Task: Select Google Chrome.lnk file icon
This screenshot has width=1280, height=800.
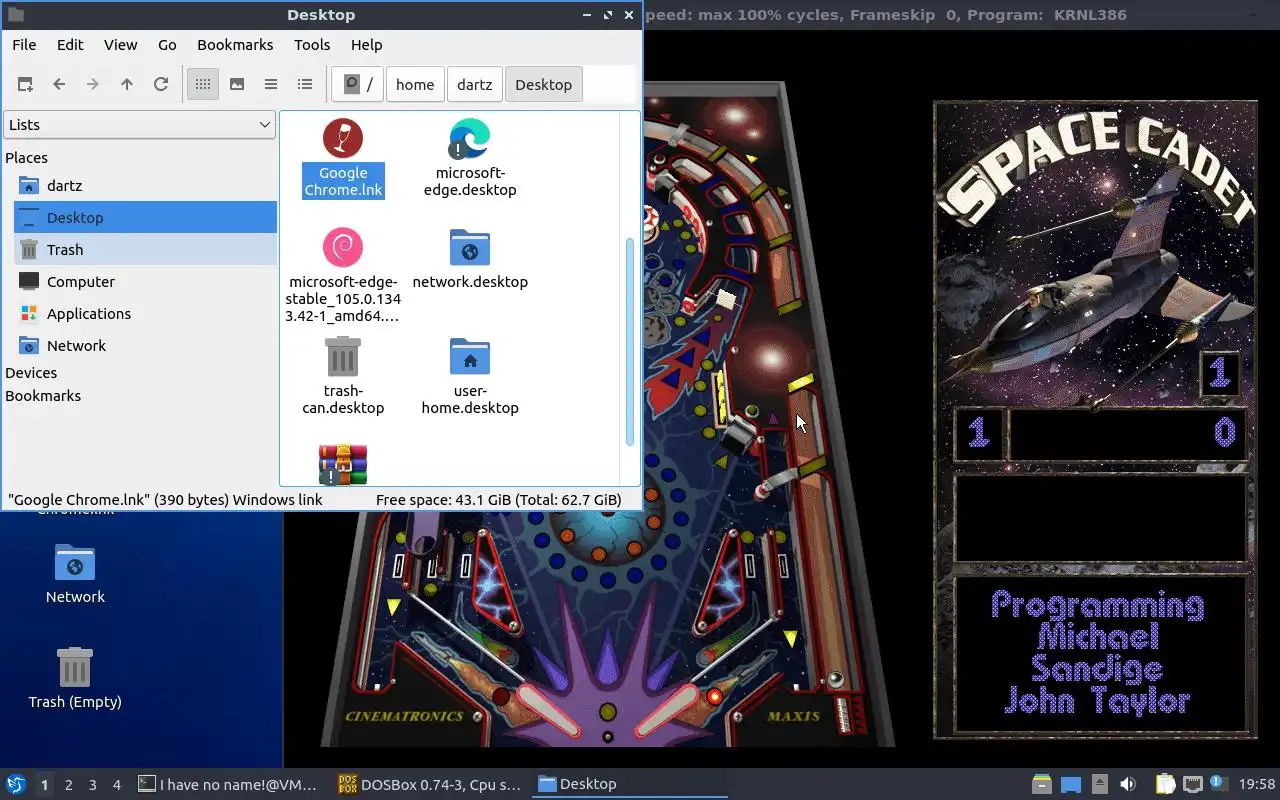Action: tap(343, 138)
